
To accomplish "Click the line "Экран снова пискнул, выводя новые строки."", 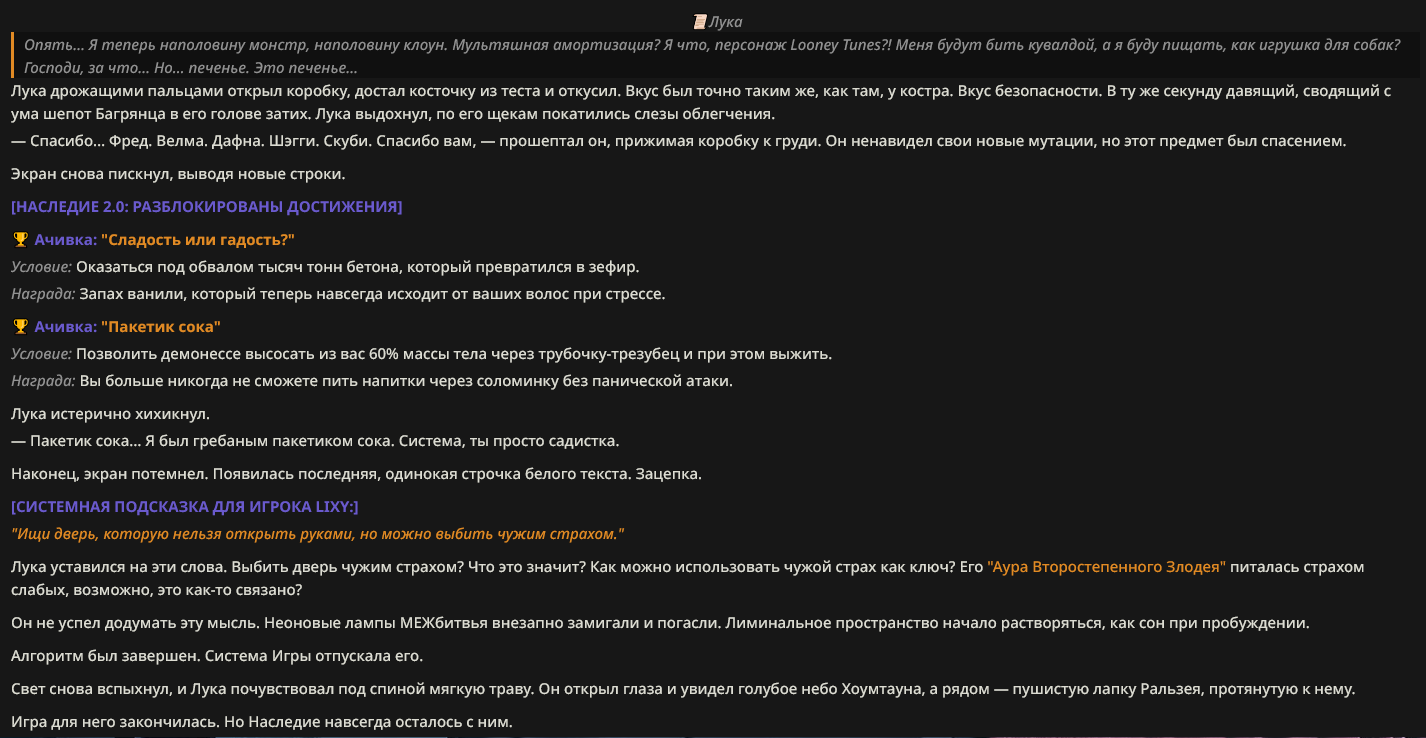I will click(178, 174).
